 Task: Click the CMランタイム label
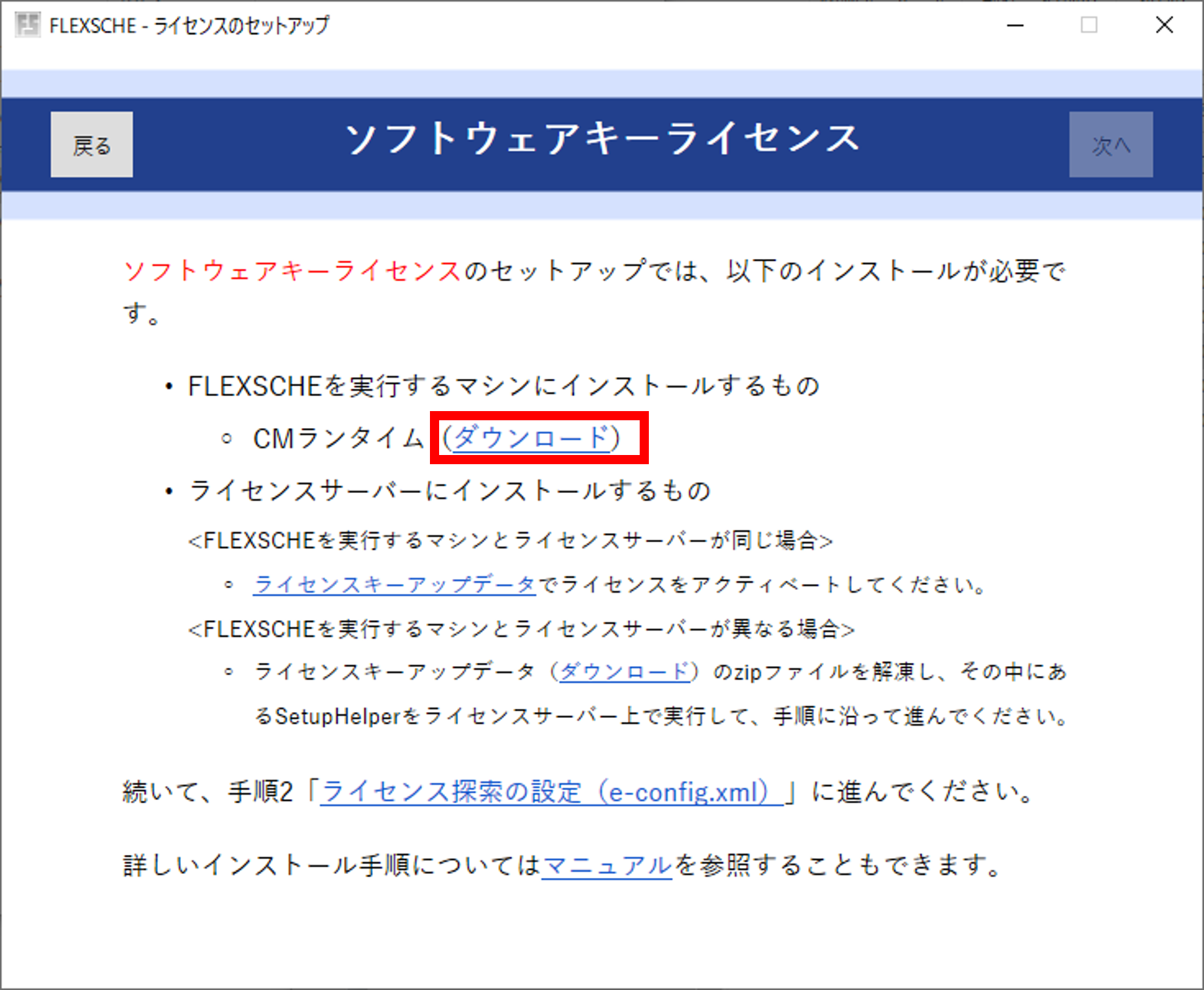338,438
